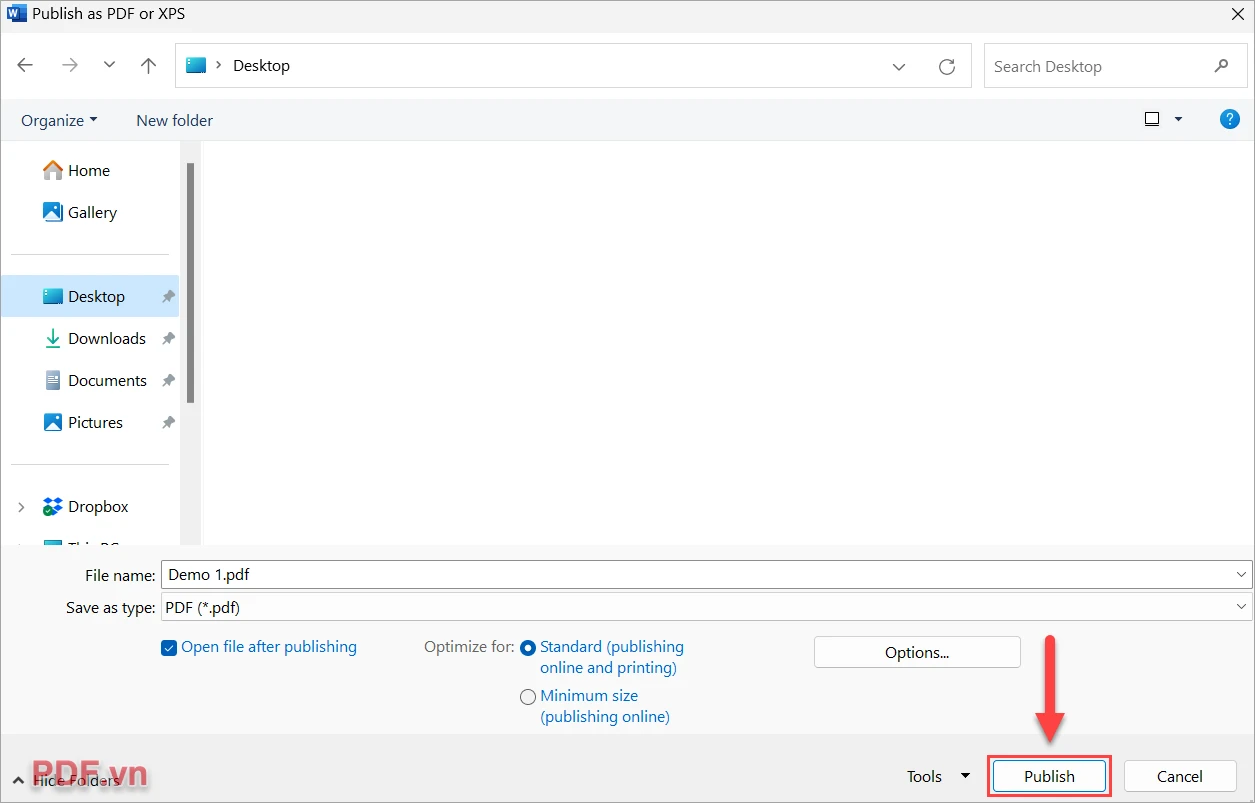Click the pin icon beside Documents
This screenshot has width=1255, height=803.
[168, 381]
